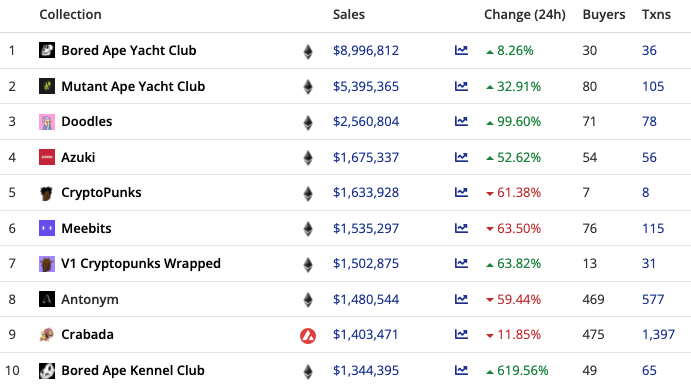691x387 pixels.
Task: Click Avalanche icon in Crabada row
Action: 308,336
